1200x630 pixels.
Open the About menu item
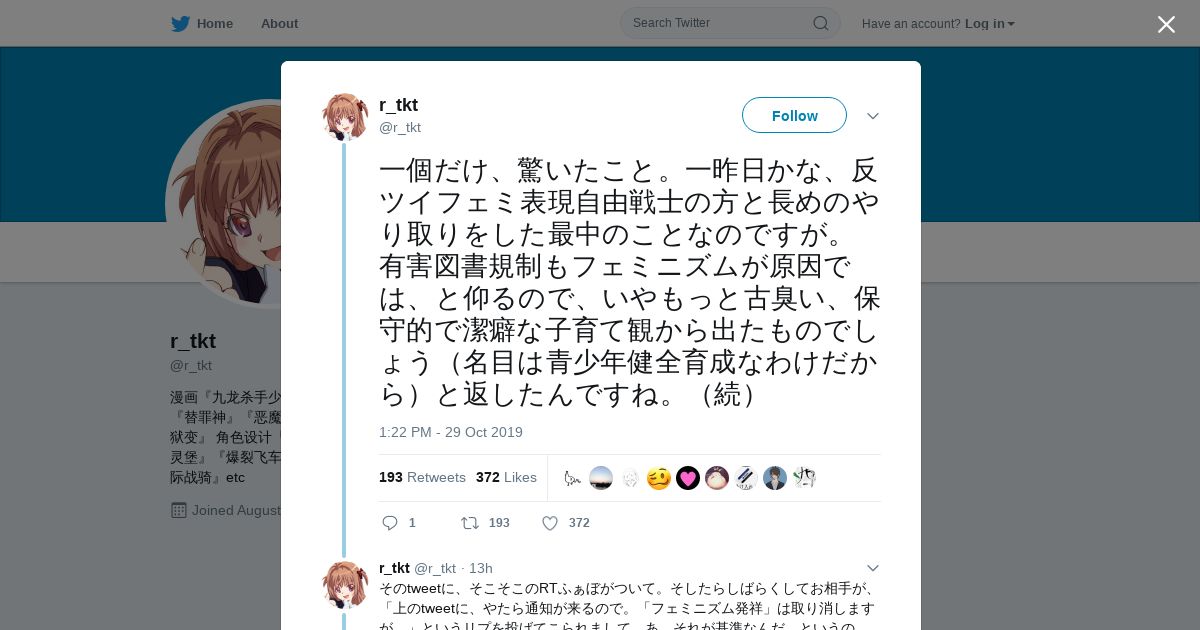tap(279, 23)
